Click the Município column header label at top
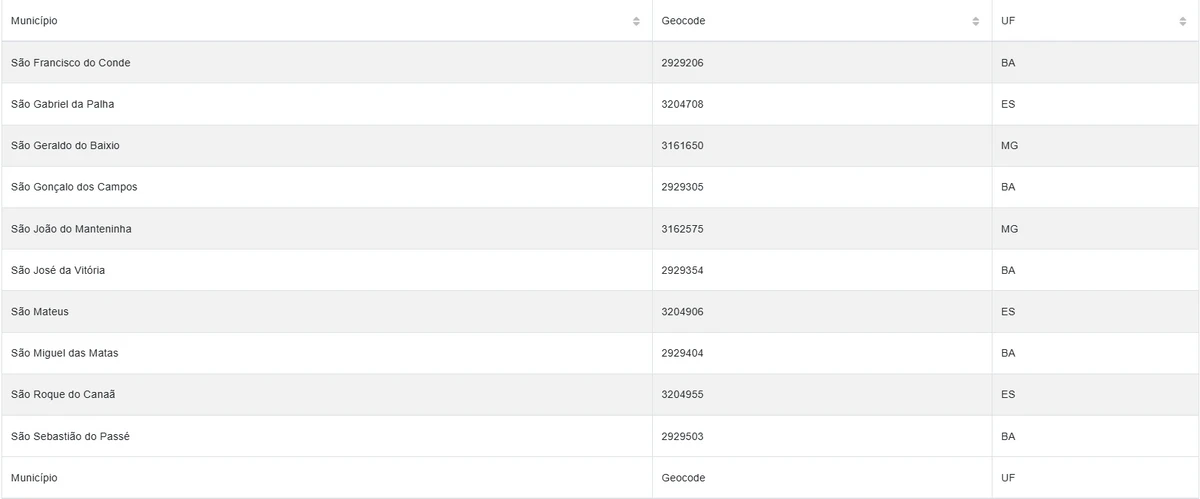 [x=35, y=21]
